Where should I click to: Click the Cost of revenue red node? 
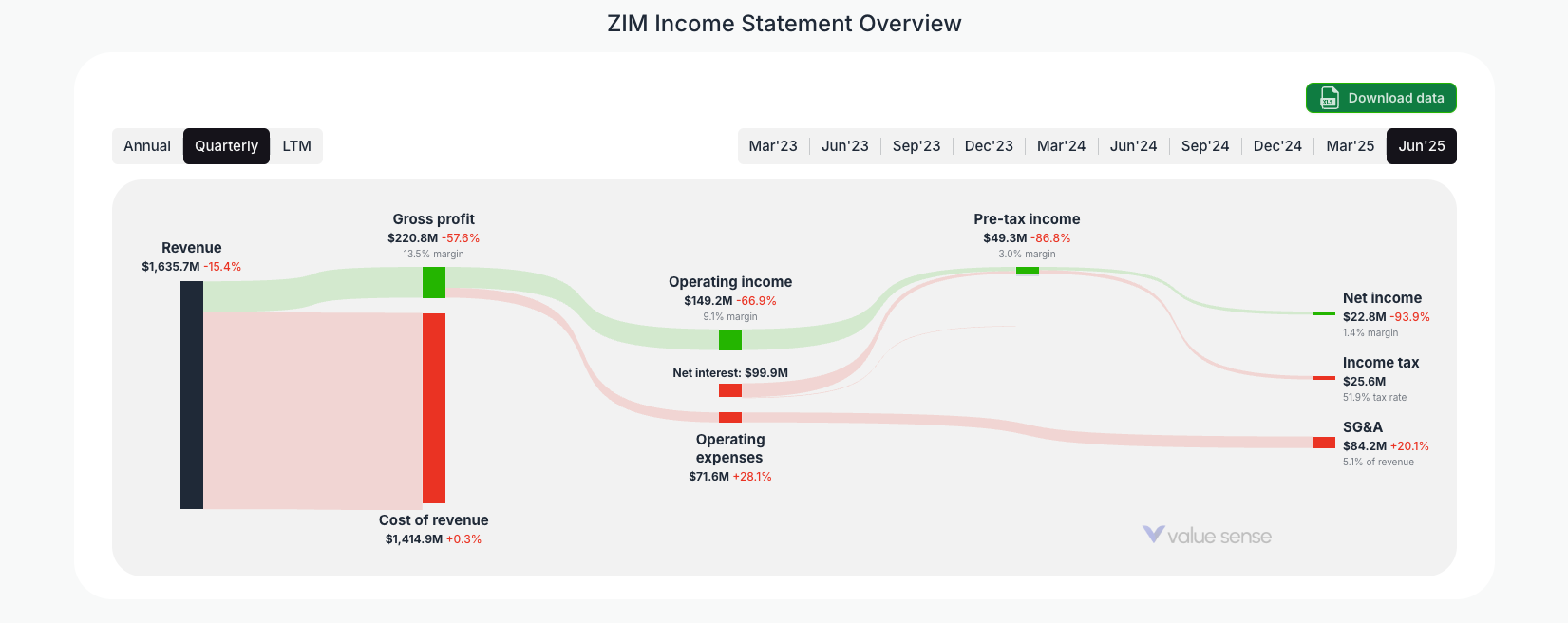pyautogui.click(x=434, y=408)
